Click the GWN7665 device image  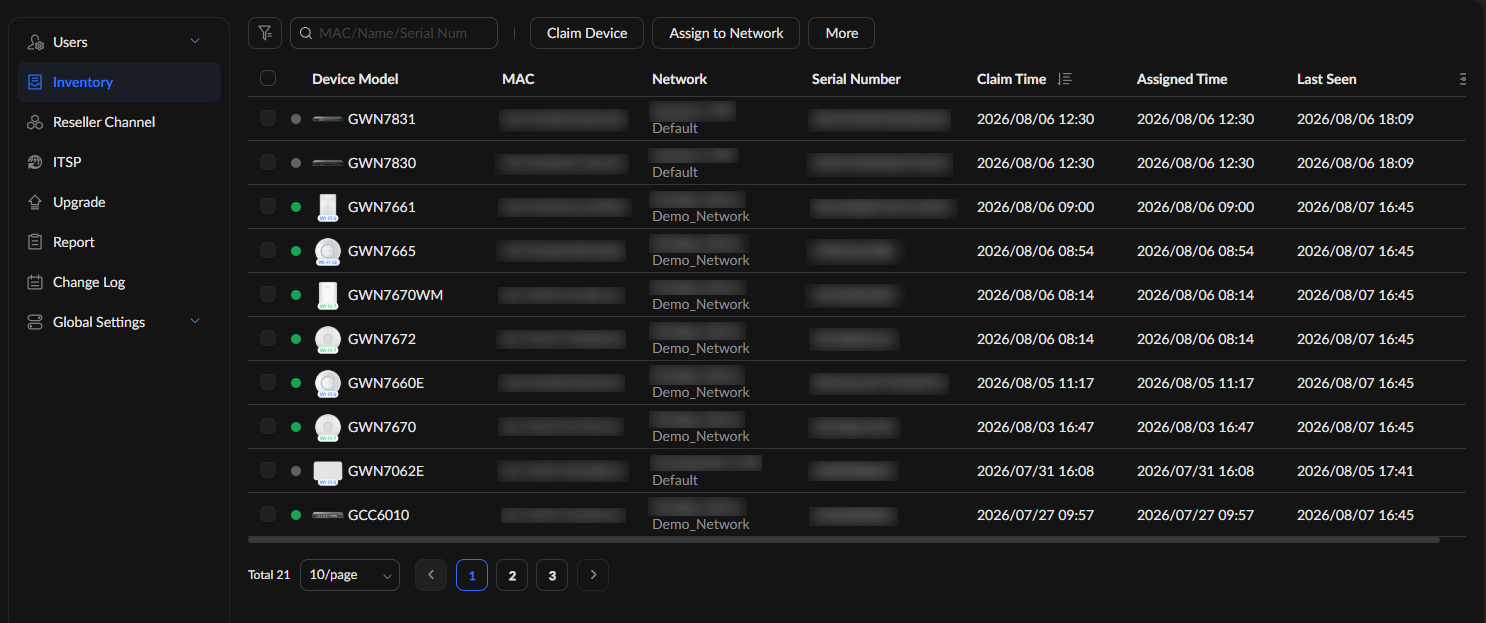[327, 251]
